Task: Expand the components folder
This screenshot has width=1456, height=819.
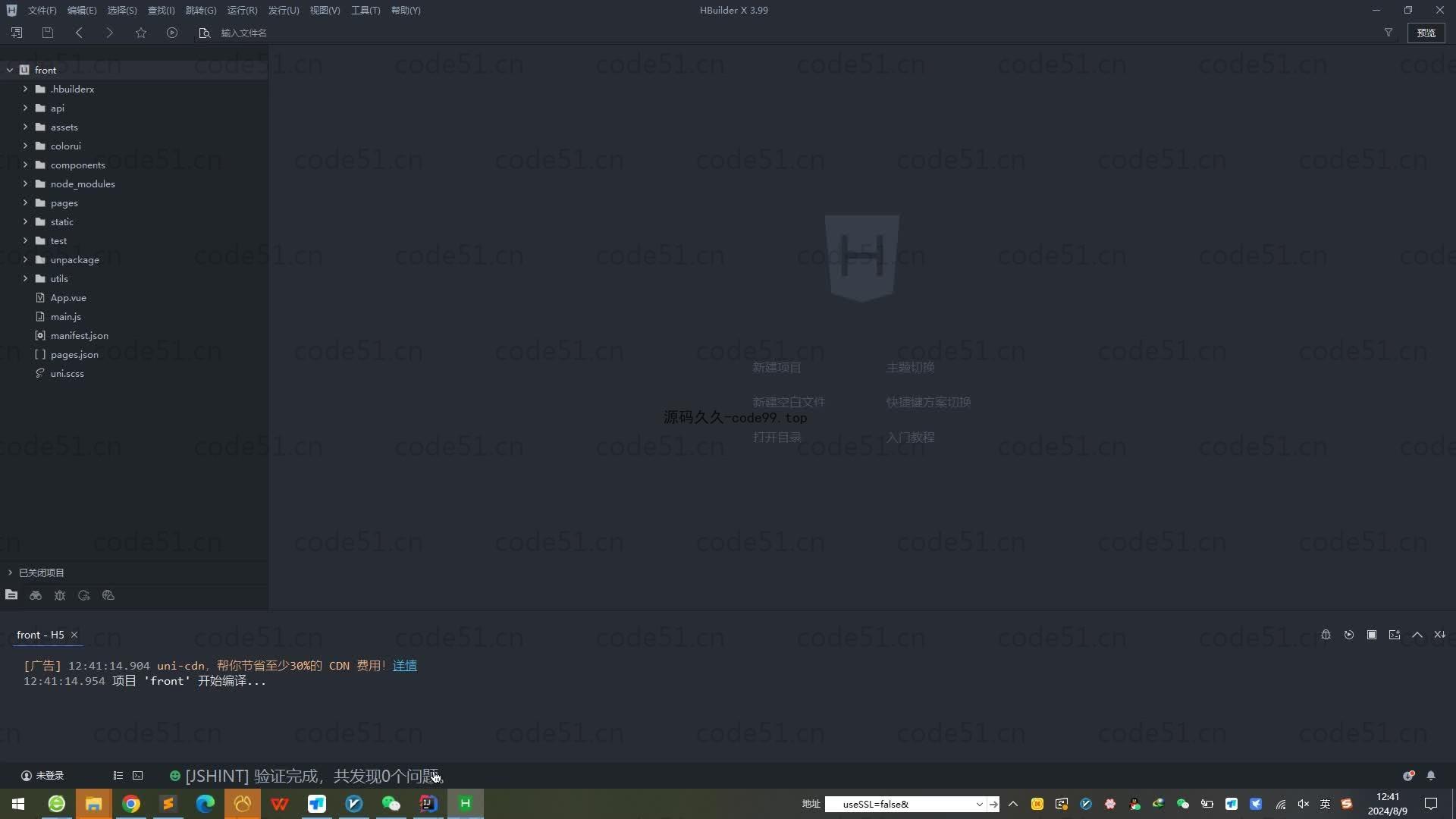Action: 25,165
